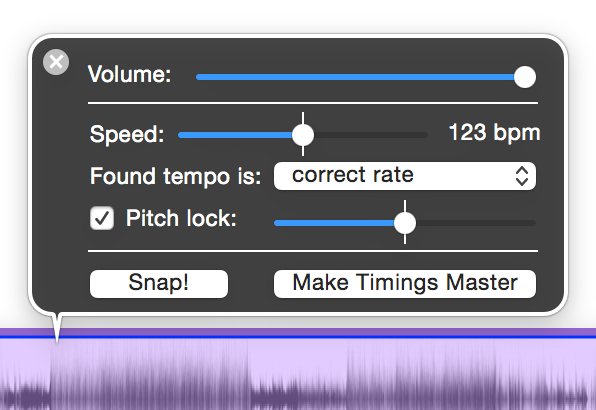Image resolution: width=596 pixels, height=410 pixels.
Task: Click the purple audio waveform
Action: tap(298, 374)
